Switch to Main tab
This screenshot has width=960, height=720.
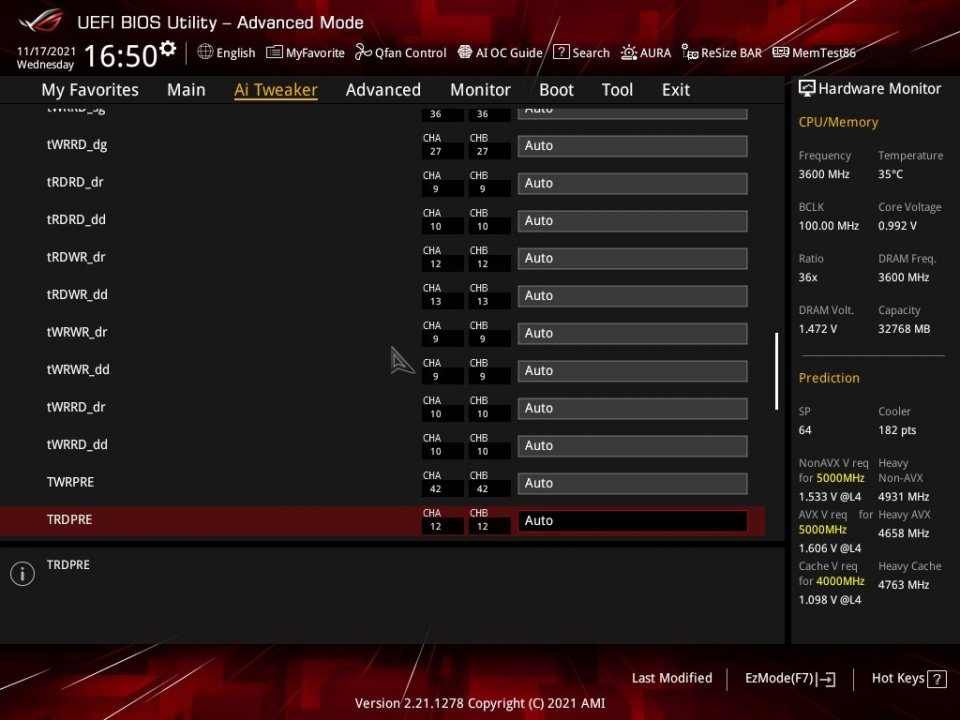(x=186, y=90)
